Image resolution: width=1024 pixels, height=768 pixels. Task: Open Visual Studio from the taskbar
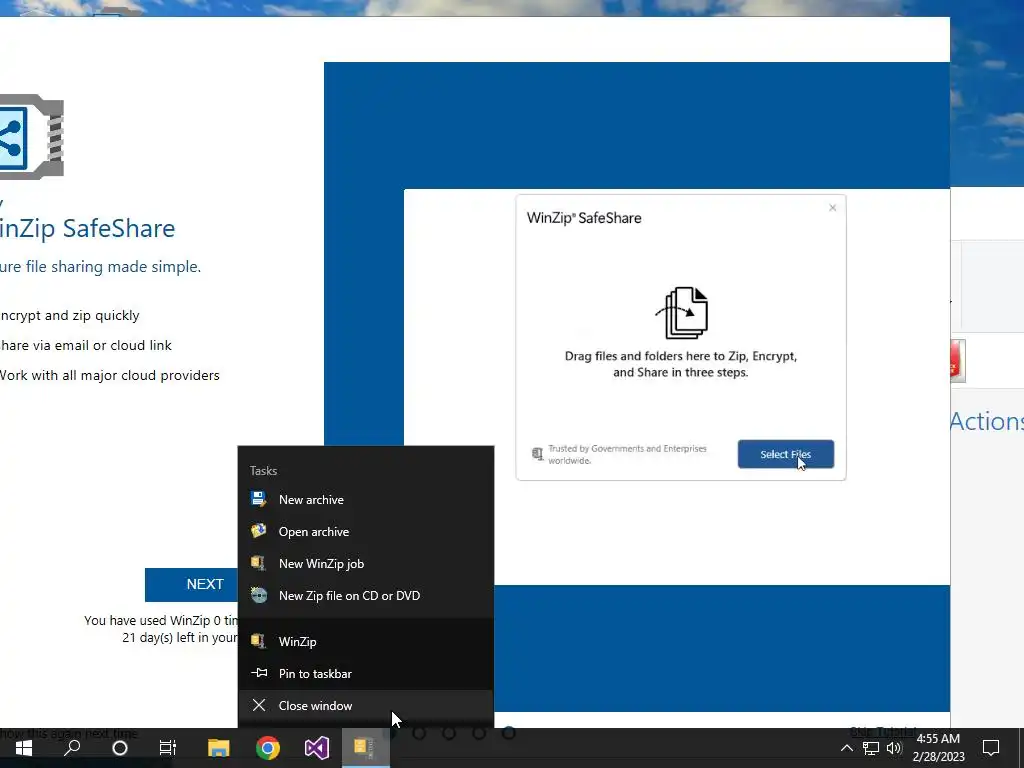tap(317, 748)
